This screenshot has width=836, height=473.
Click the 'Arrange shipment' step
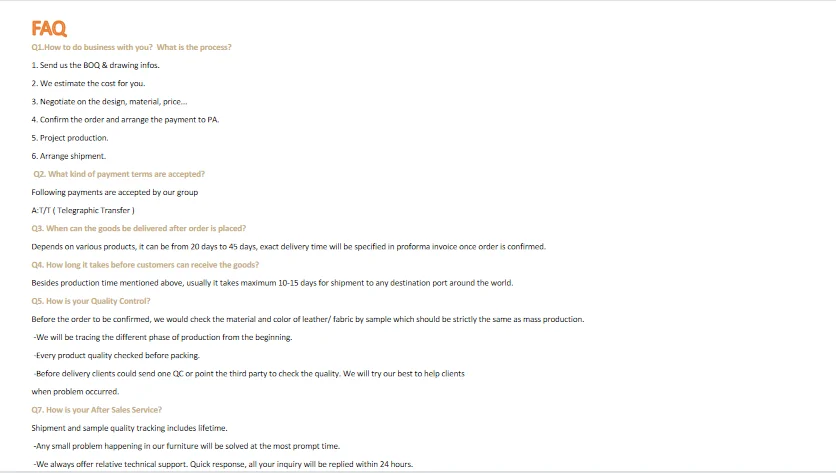click(x=69, y=156)
